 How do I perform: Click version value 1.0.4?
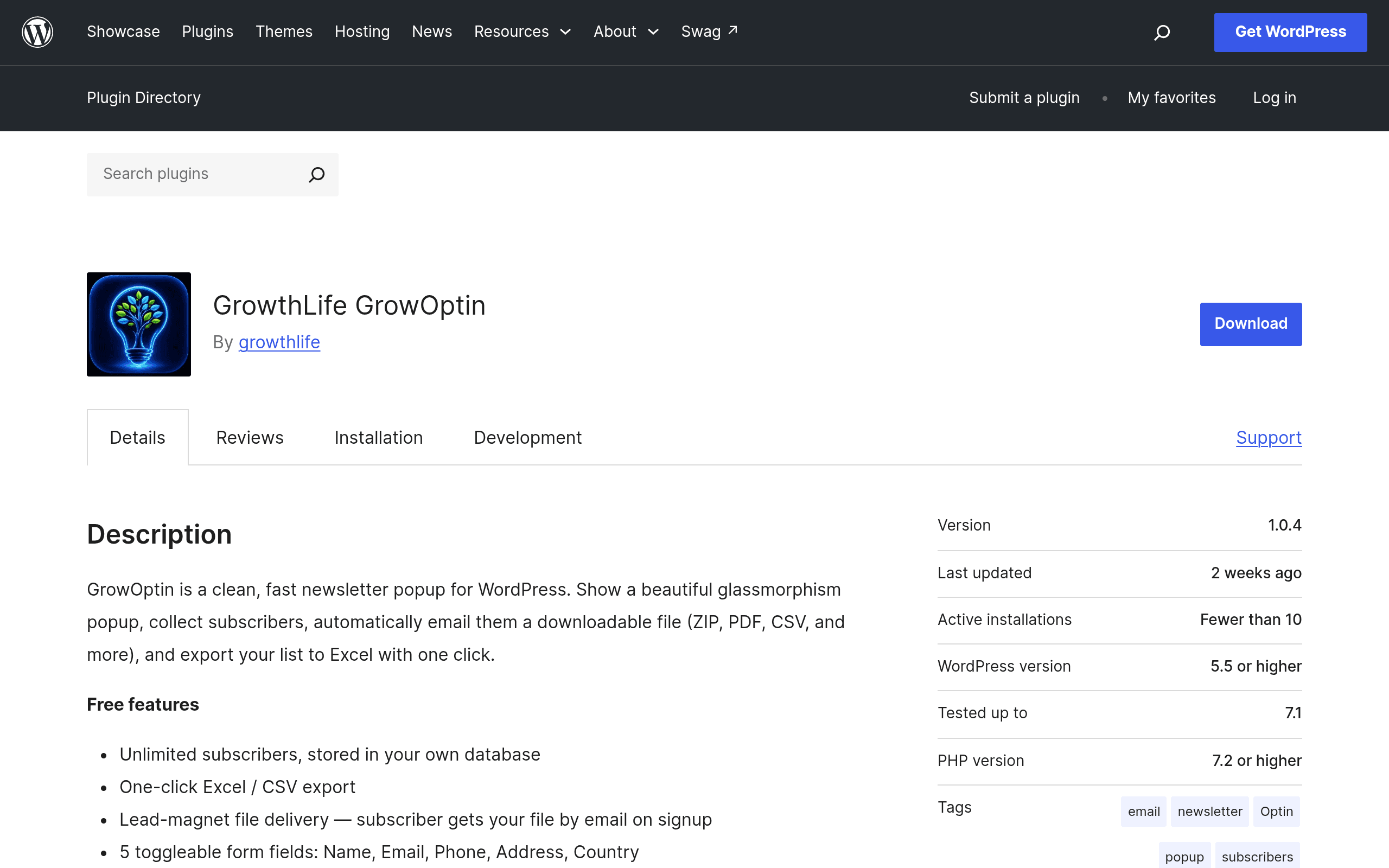tap(1284, 525)
